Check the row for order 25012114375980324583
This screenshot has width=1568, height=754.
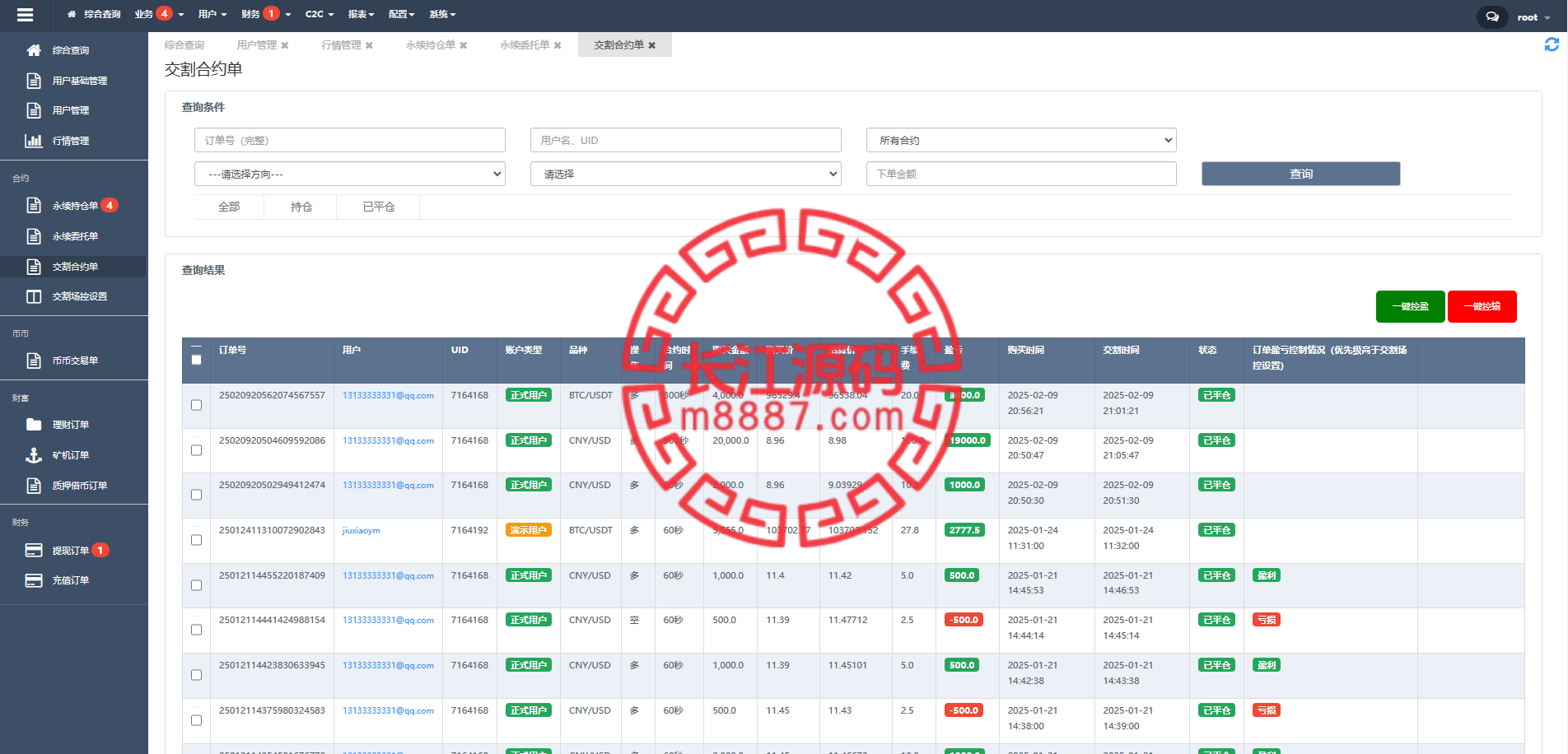tap(196, 720)
